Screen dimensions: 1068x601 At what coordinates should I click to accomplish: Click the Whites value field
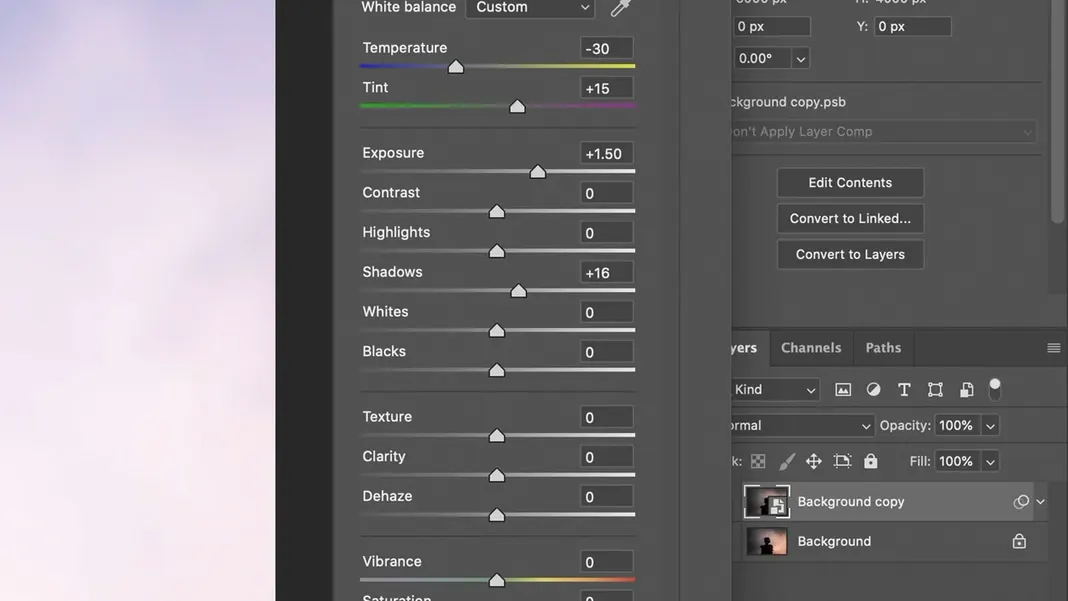pyautogui.click(x=606, y=313)
